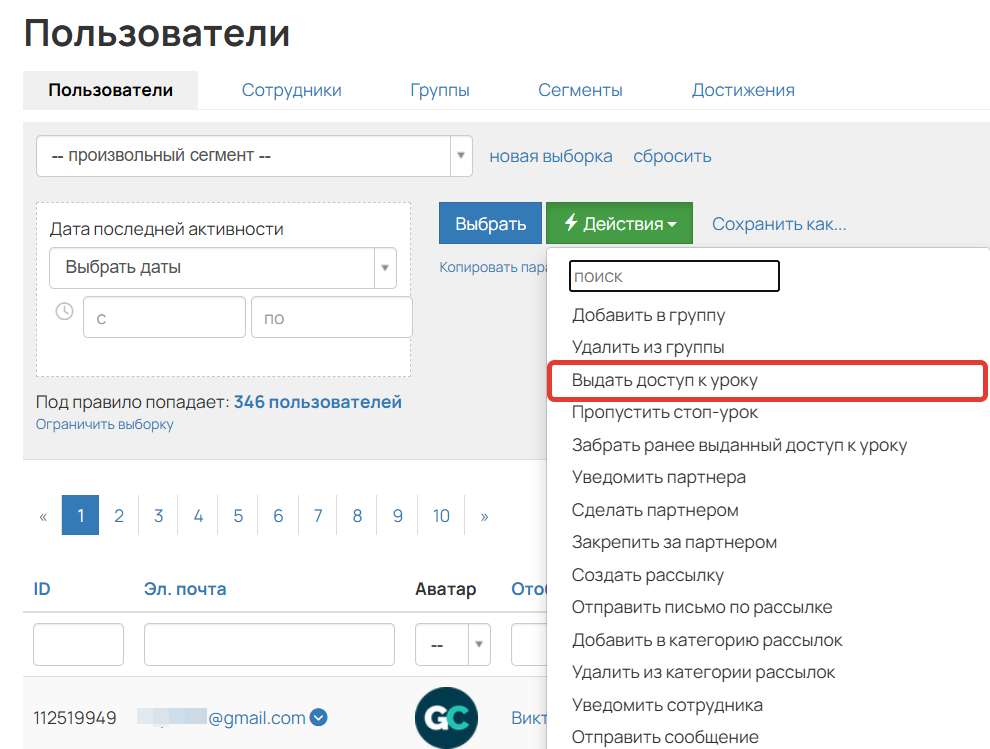Screen dimensions: 990x749
Task: Go to pagination page 6
Action: point(278,516)
